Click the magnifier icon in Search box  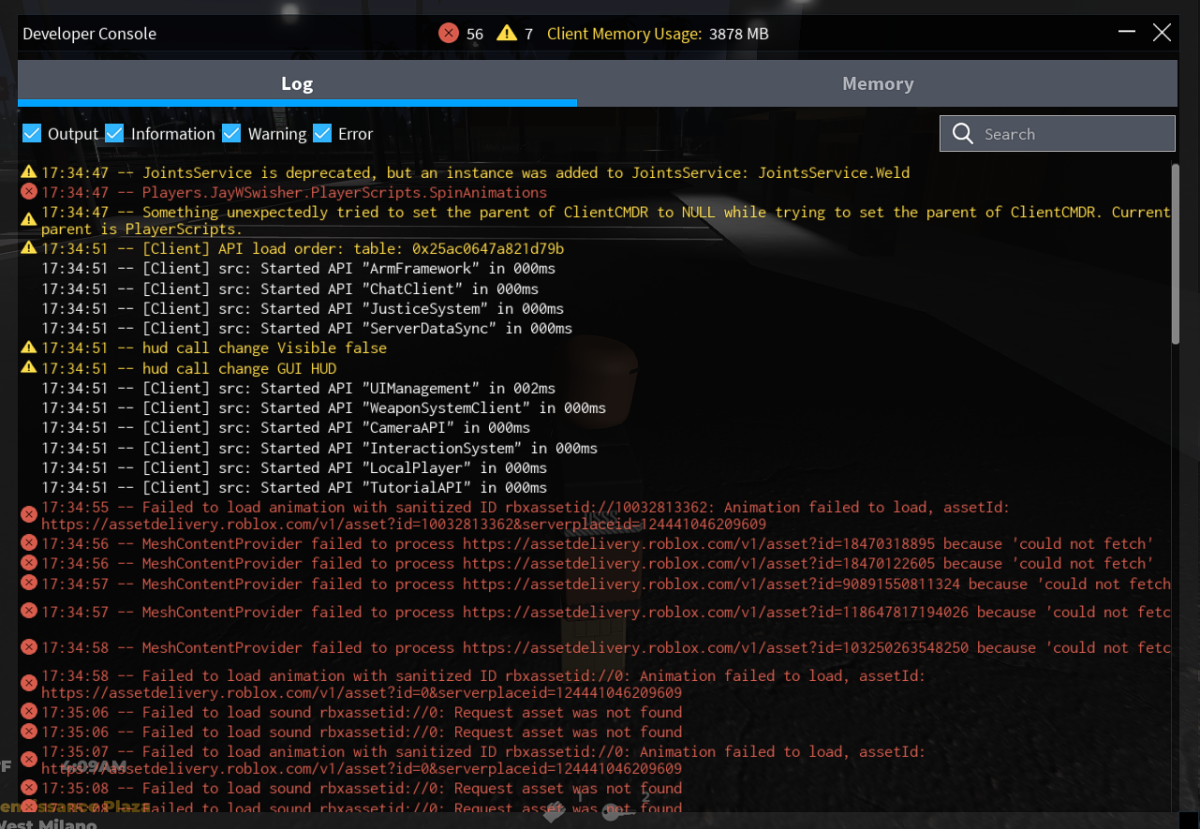[x=963, y=134]
